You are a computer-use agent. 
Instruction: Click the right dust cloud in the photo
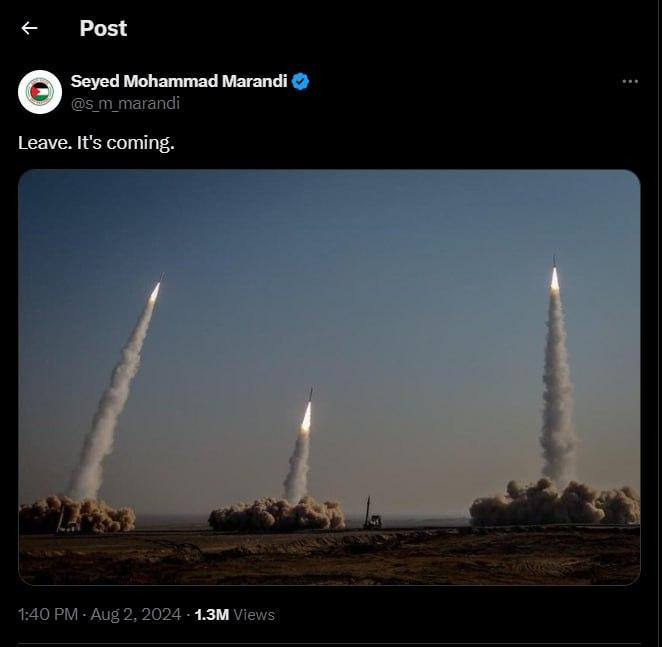[554, 503]
